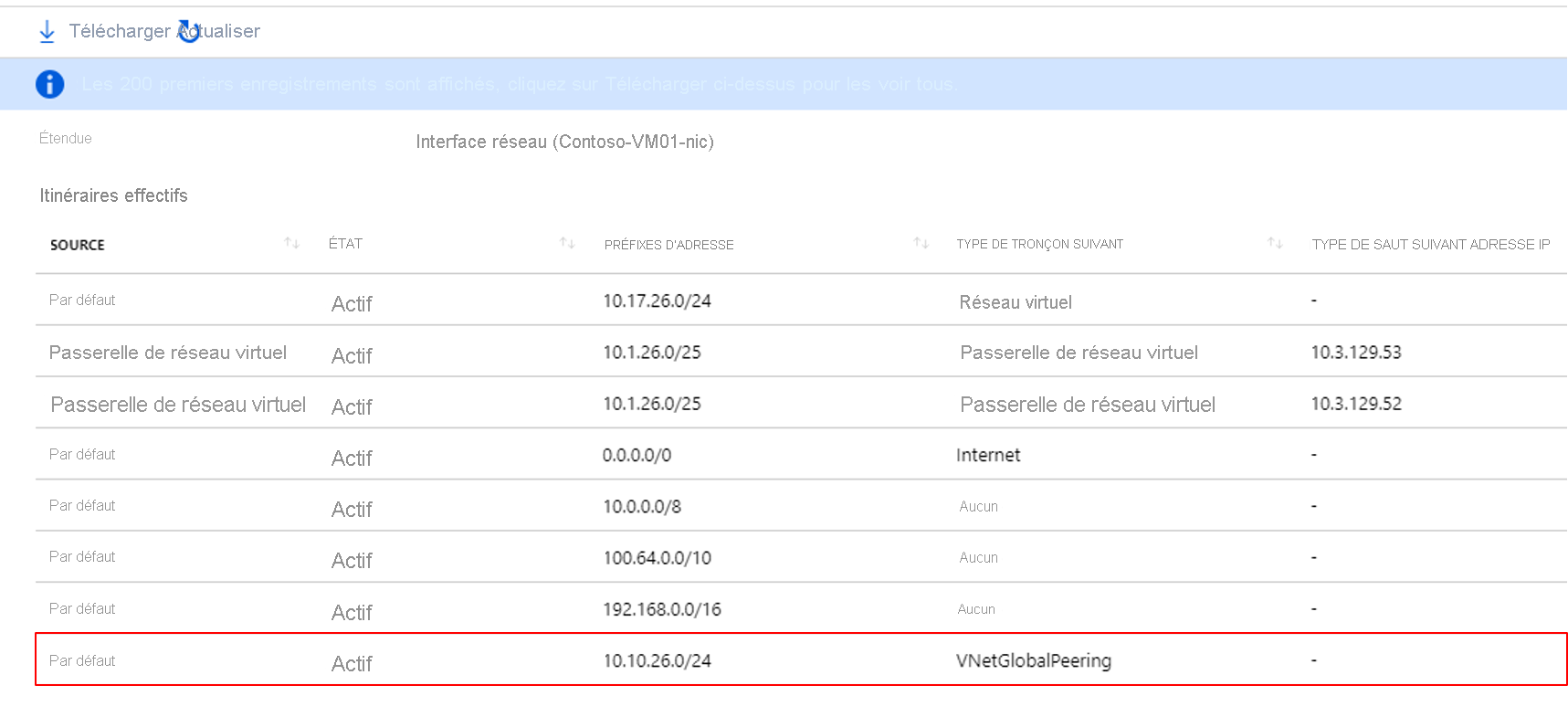Click Aucun next hop of 192.168.0.0/16 row

(976, 609)
